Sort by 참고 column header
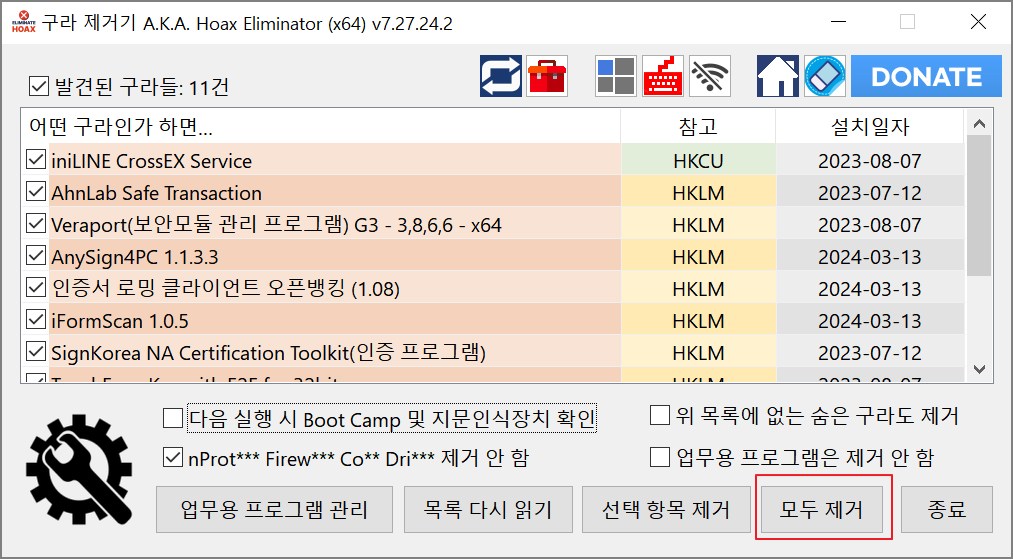The image size is (1013, 559). coord(698,127)
